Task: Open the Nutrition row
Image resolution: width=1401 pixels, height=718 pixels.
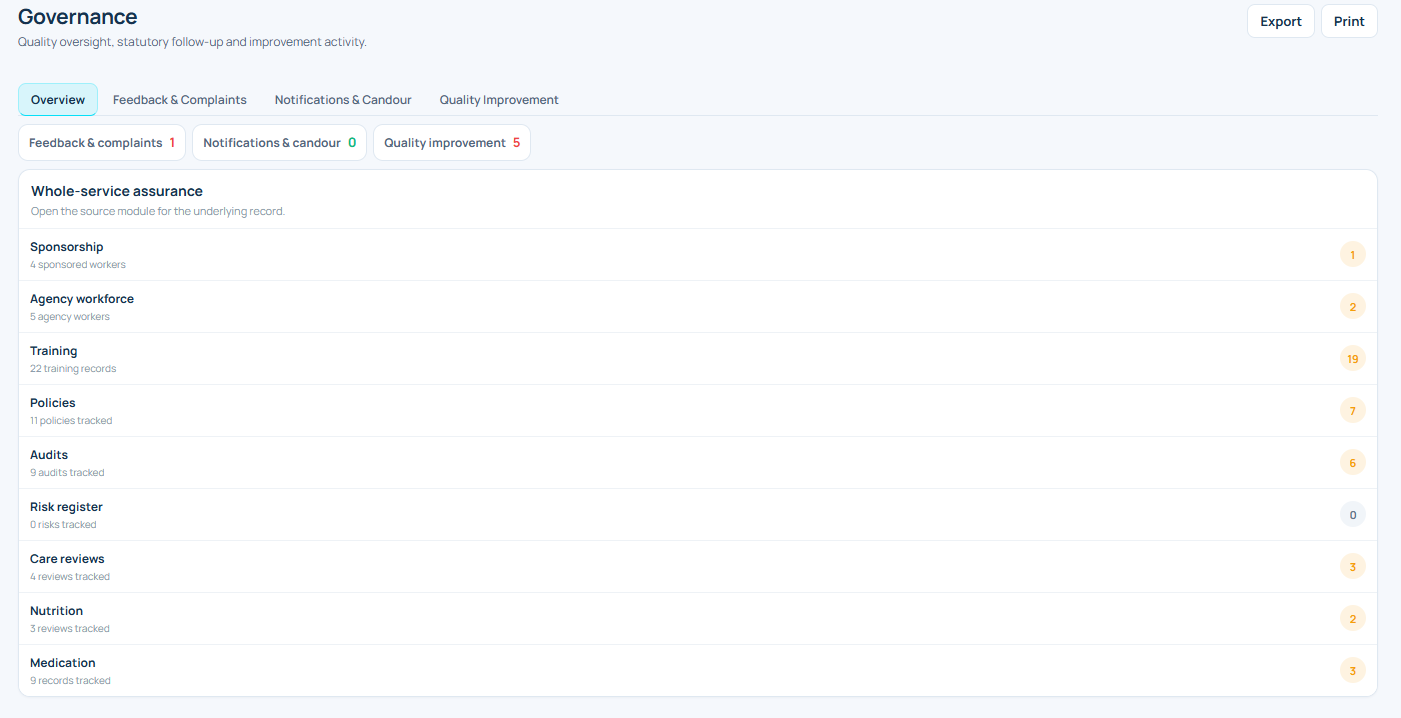Action: (x=697, y=619)
